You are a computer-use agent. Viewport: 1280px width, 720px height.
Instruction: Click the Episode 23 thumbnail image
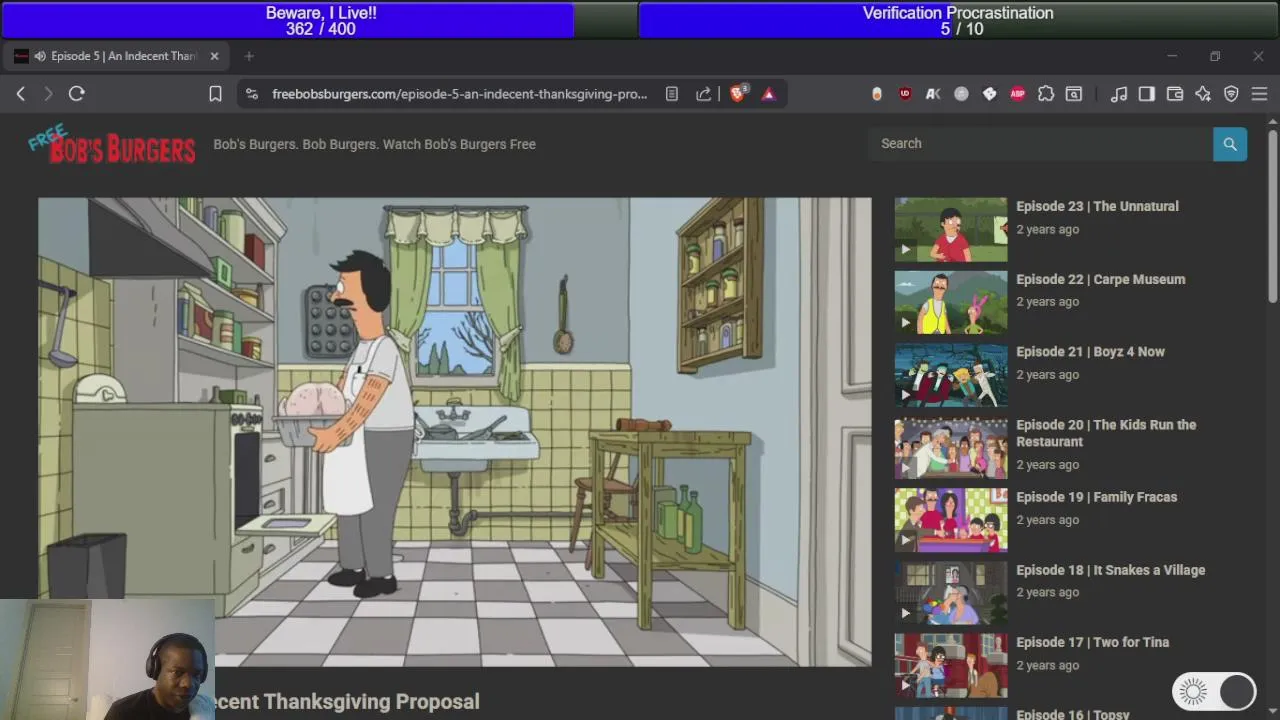(x=951, y=229)
